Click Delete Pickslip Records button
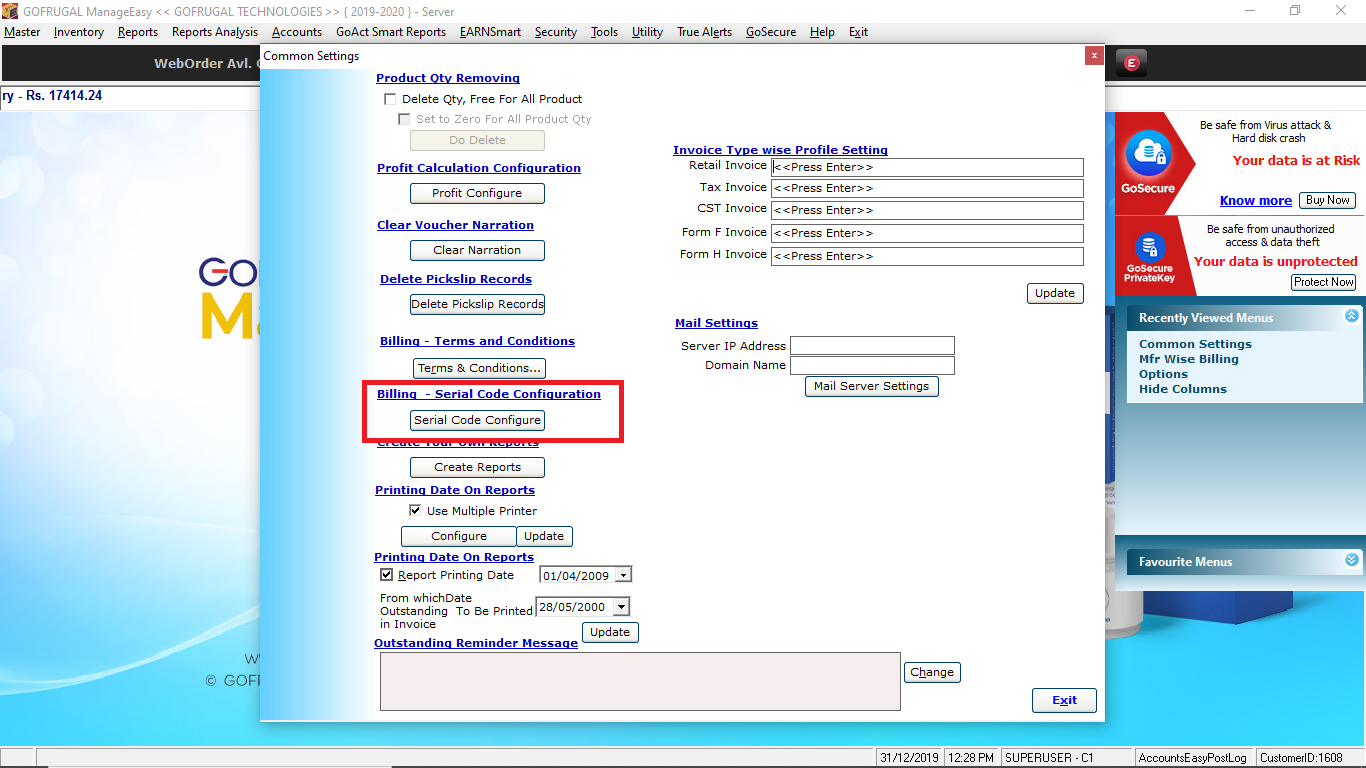Screen dimensions: 1366x768 click(x=477, y=304)
